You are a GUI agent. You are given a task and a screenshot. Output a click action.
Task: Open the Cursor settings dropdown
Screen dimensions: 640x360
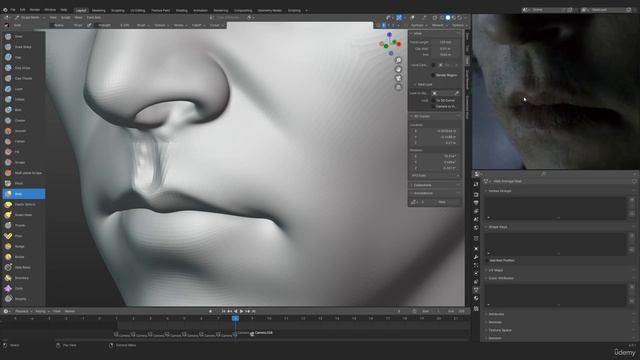click(x=216, y=25)
